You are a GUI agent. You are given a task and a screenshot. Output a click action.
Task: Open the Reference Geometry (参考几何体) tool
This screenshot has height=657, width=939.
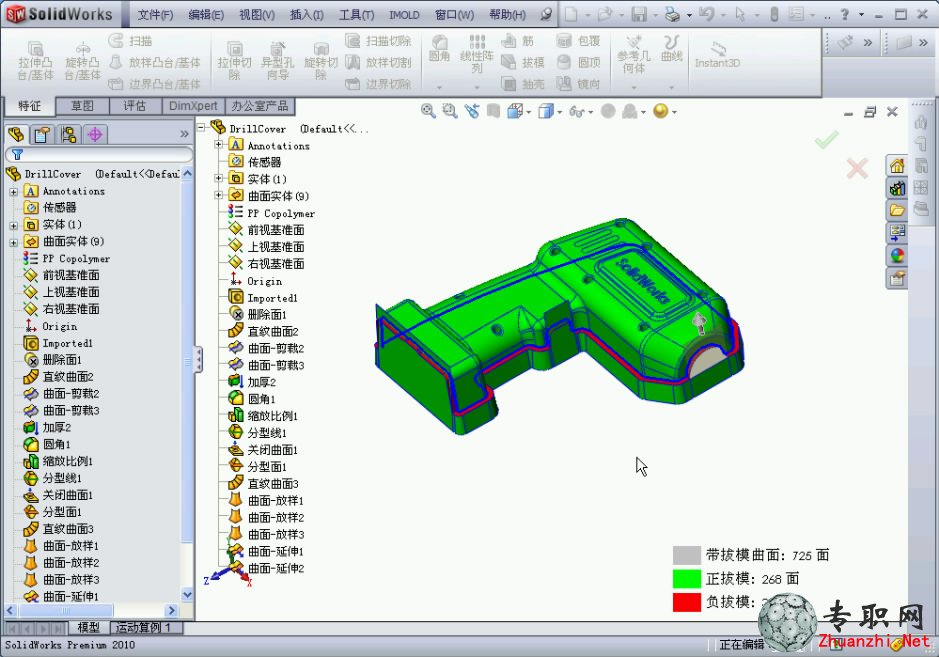pyautogui.click(x=634, y=55)
